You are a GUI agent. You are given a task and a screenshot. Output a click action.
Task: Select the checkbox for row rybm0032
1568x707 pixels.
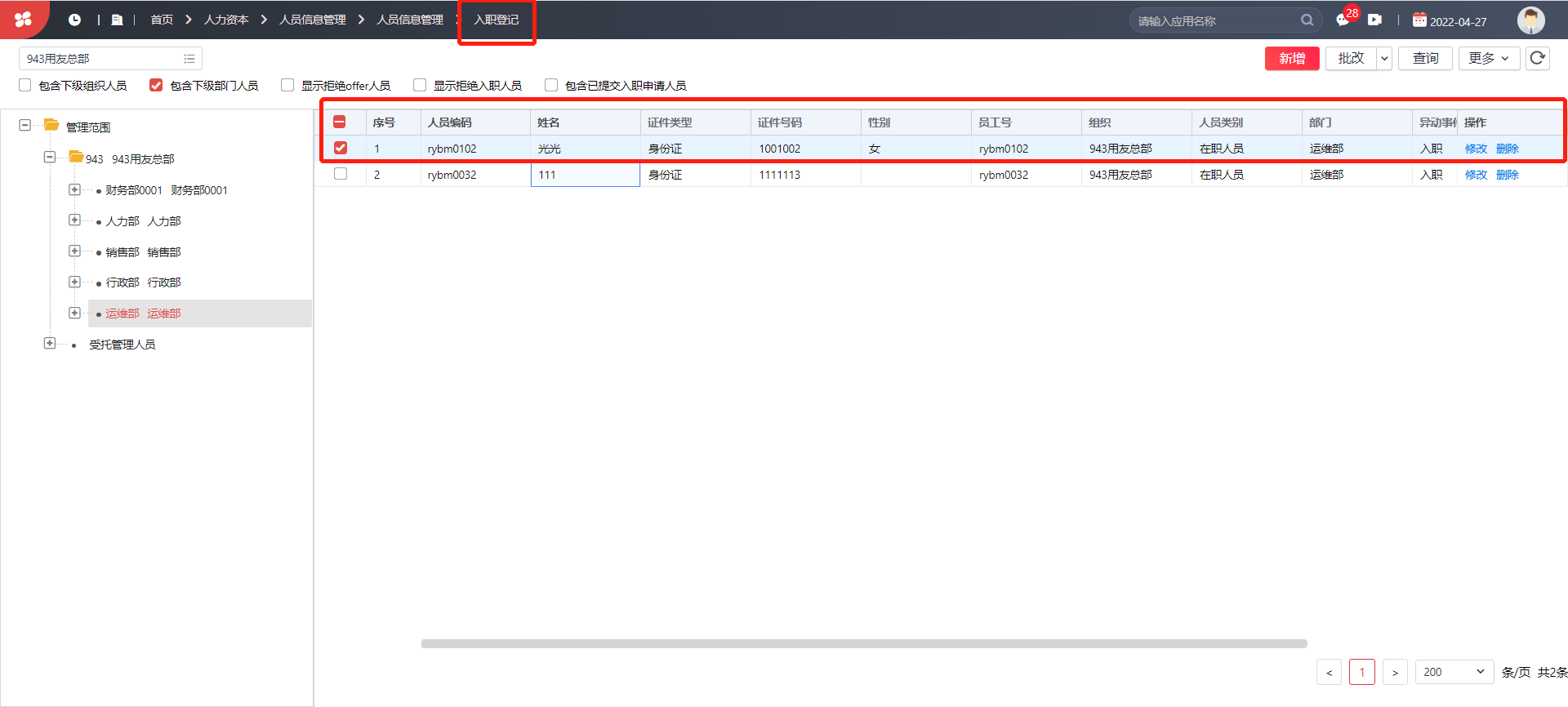pos(341,174)
